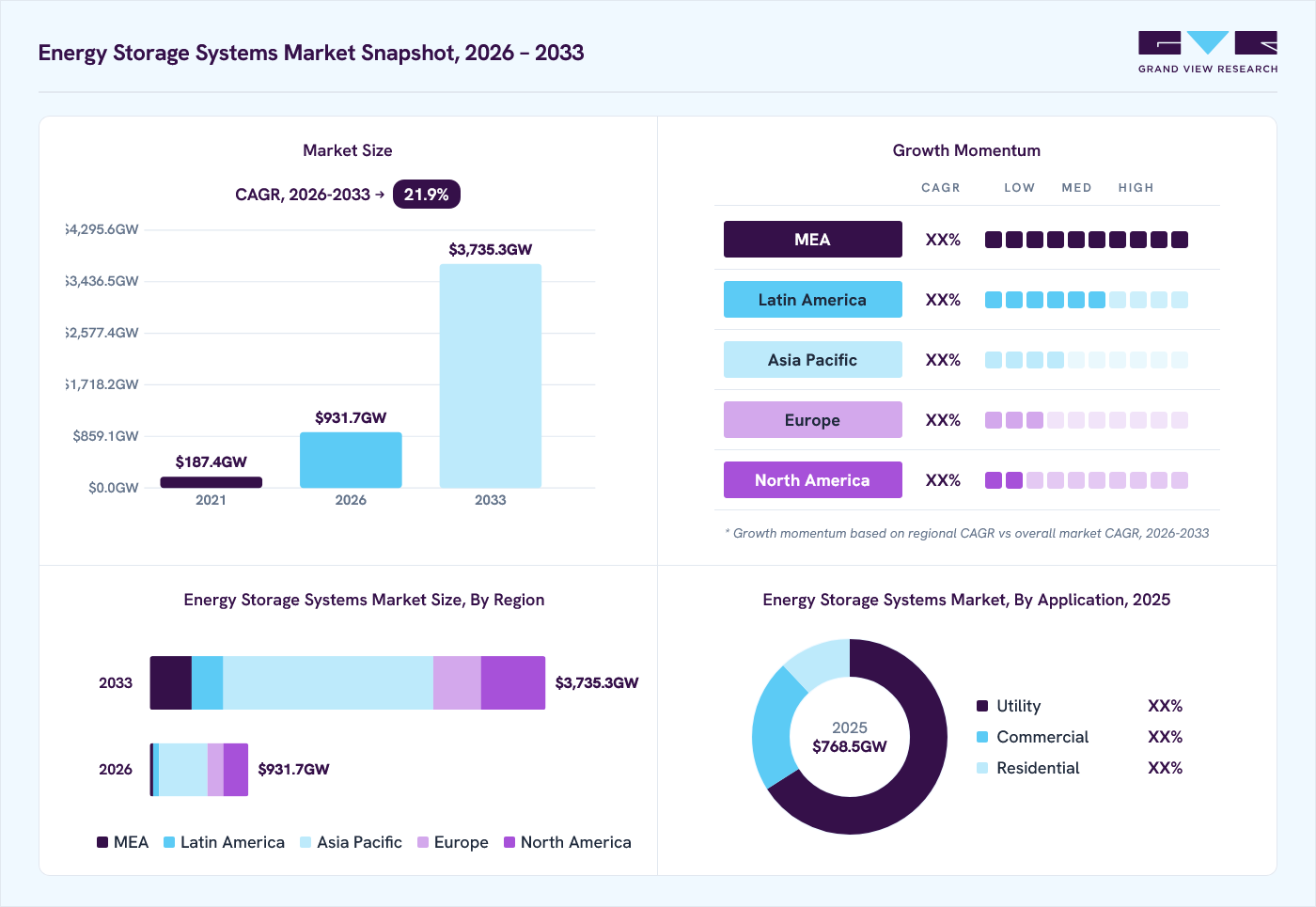Select the Asia Pacific region label
Image resolution: width=1316 pixels, height=907 pixels.
point(813,360)
